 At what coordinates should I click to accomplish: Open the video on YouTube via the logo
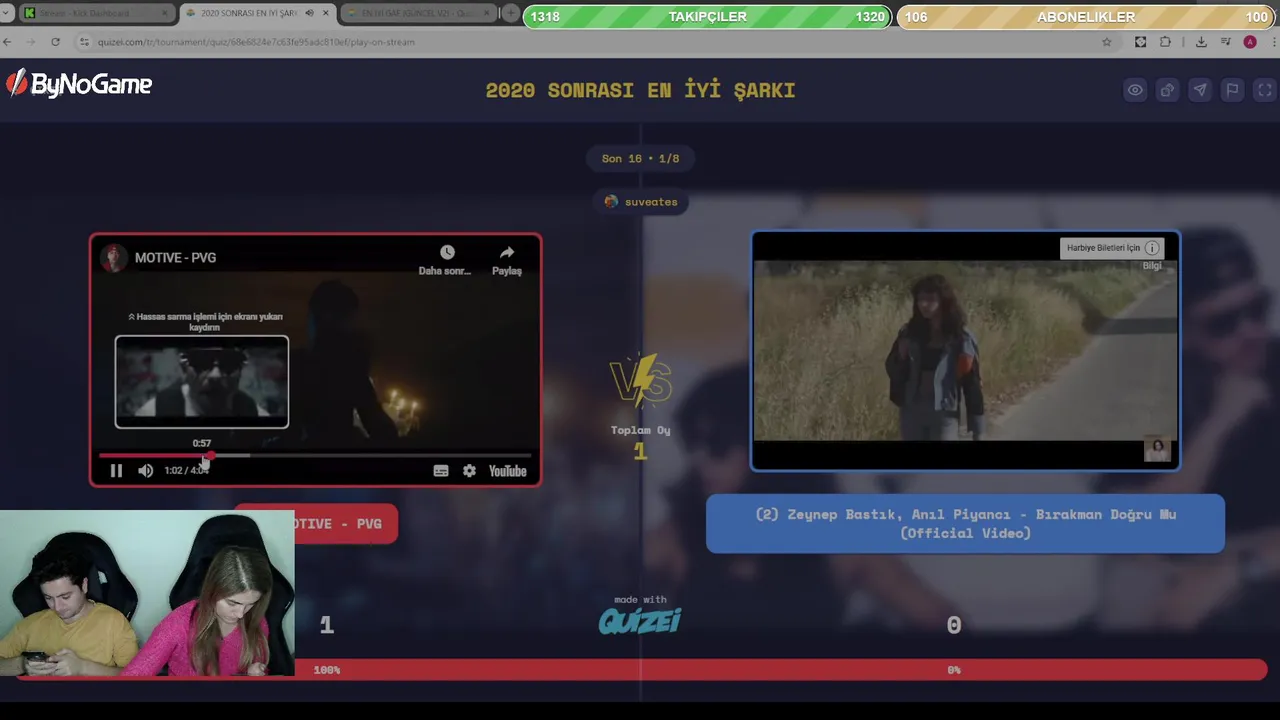point(508,471)
